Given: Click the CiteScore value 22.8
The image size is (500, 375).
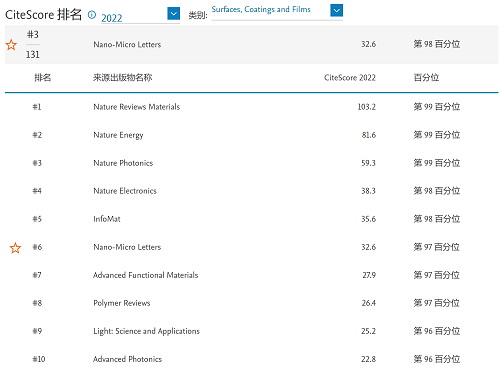Looking at the screenshot, I should (x=368, y=359).
